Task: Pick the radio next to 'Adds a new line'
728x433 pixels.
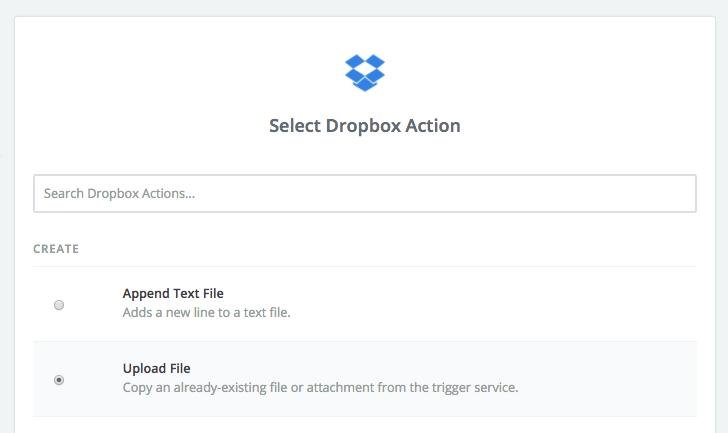Action: coord(59,305)
